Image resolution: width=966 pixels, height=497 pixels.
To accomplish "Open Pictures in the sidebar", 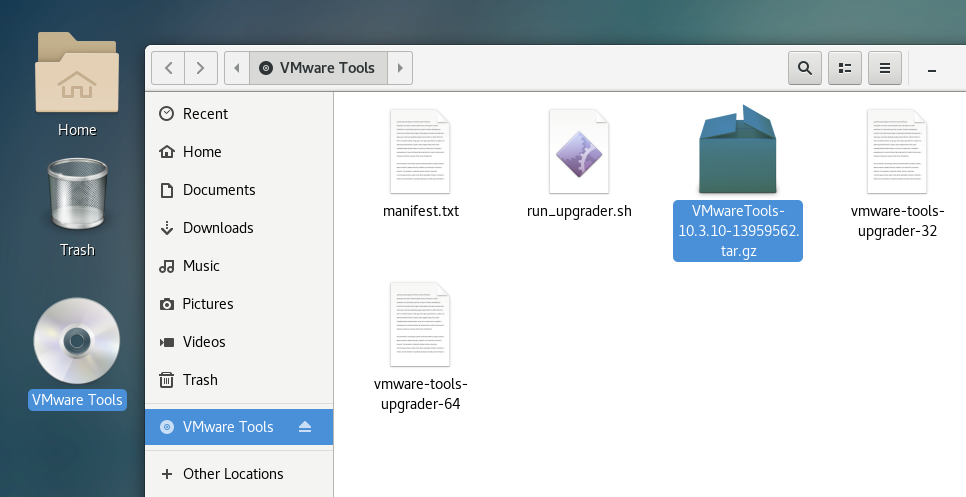I will pos(239,304).
